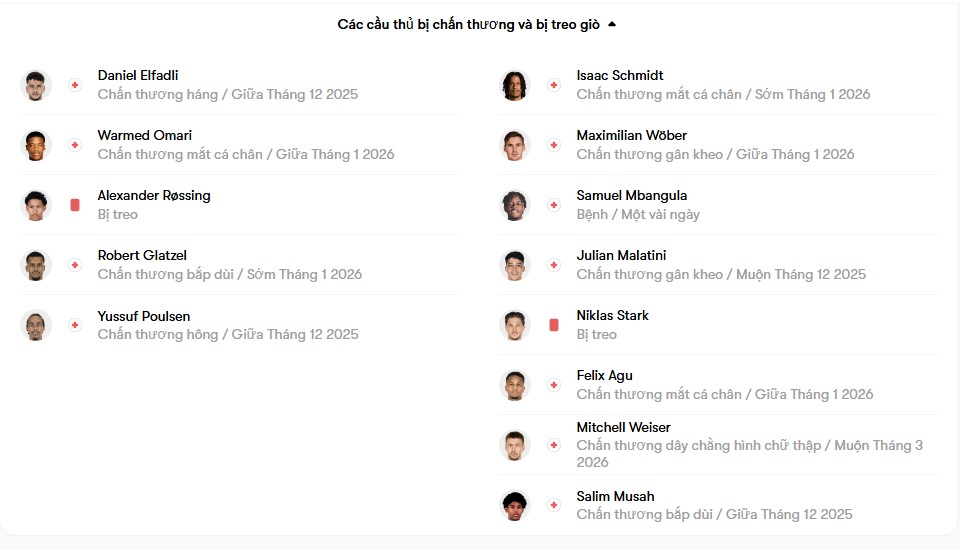
Task: Select Julian Malatini's player photo
Action: [x=515, y=265]
